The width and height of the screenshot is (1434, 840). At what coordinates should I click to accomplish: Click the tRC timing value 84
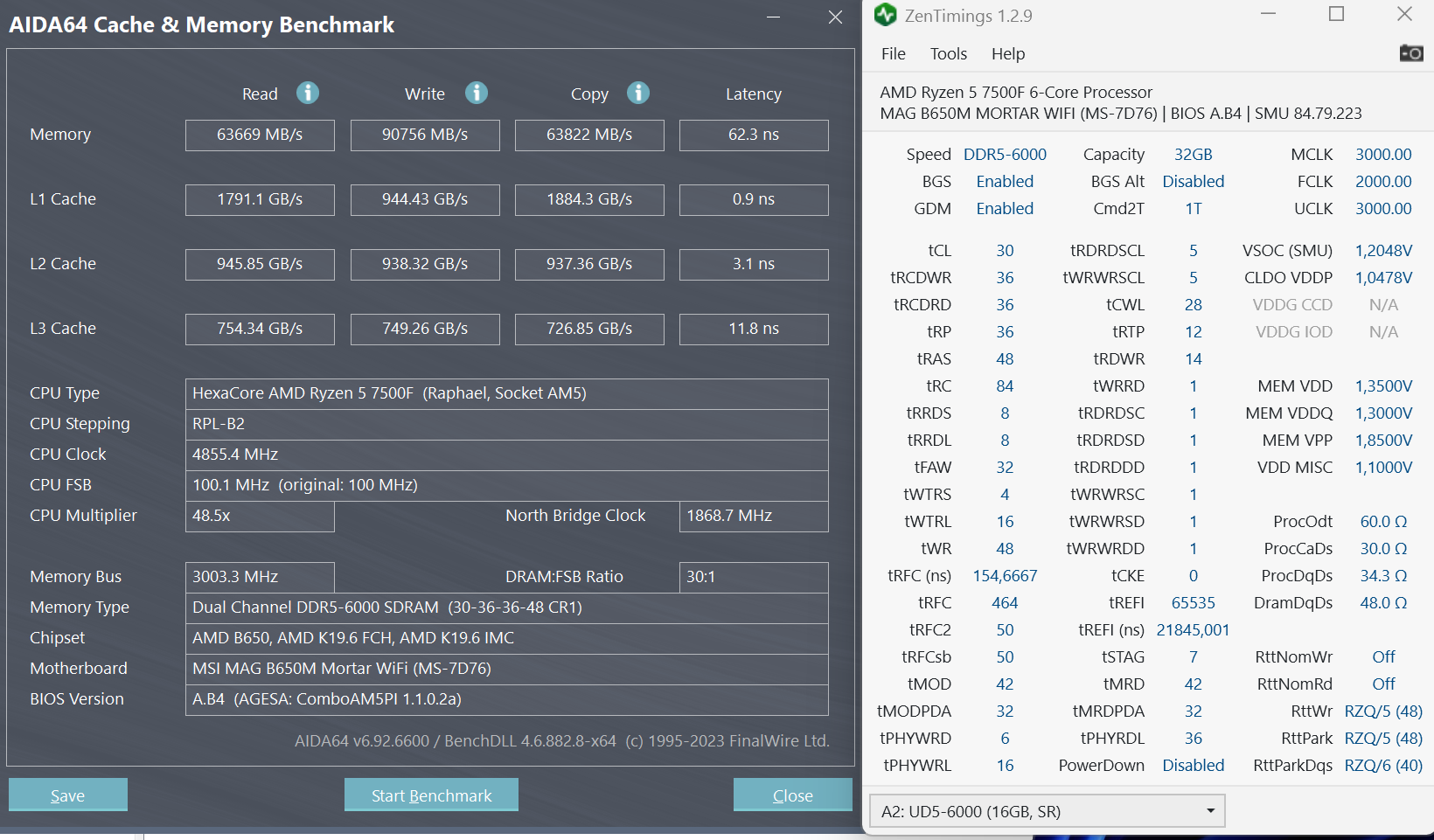pyautogui.click(x=1005, y=386)
